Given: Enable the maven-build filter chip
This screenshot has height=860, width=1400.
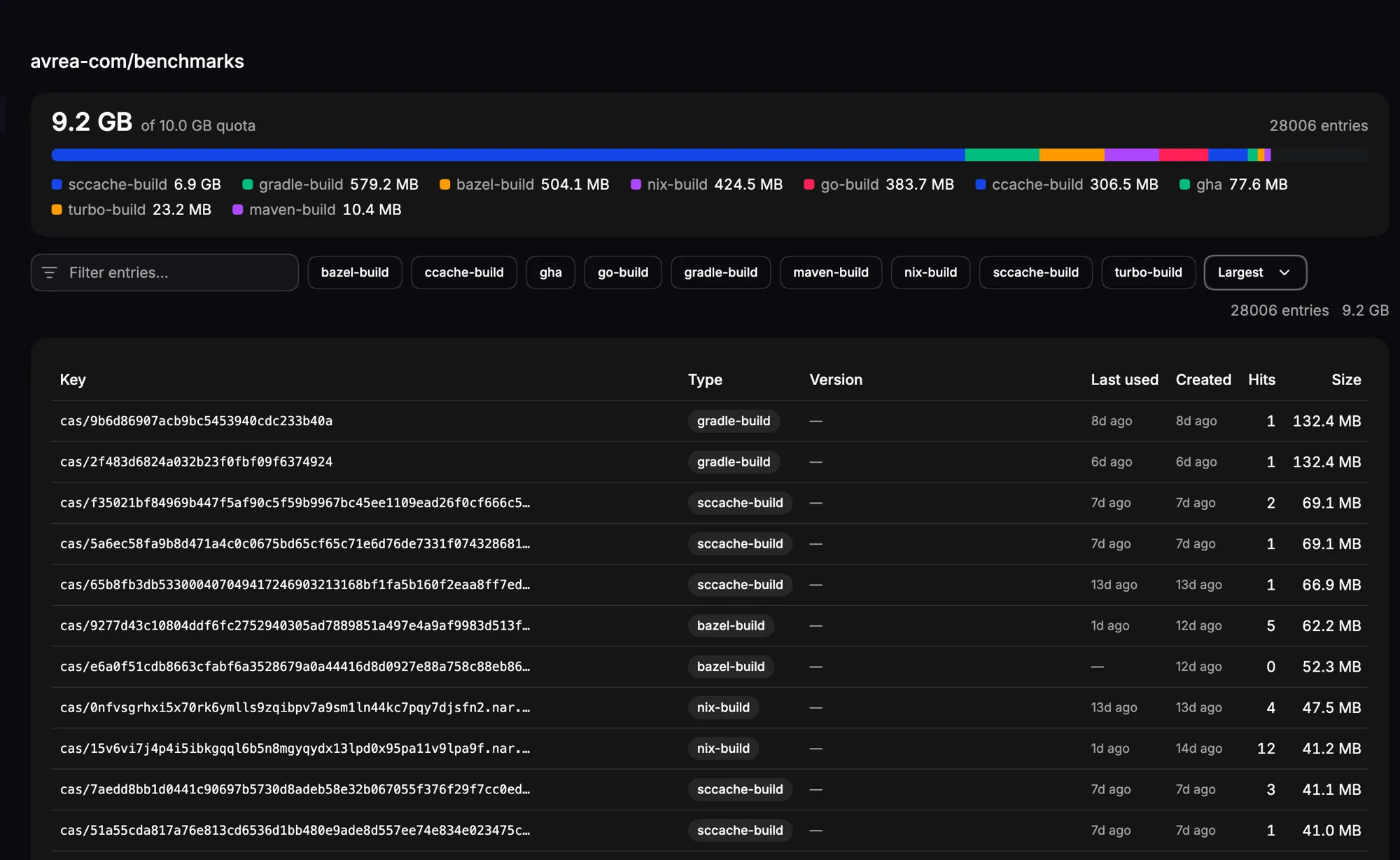Looking at the screenshot, I should 831,272.
